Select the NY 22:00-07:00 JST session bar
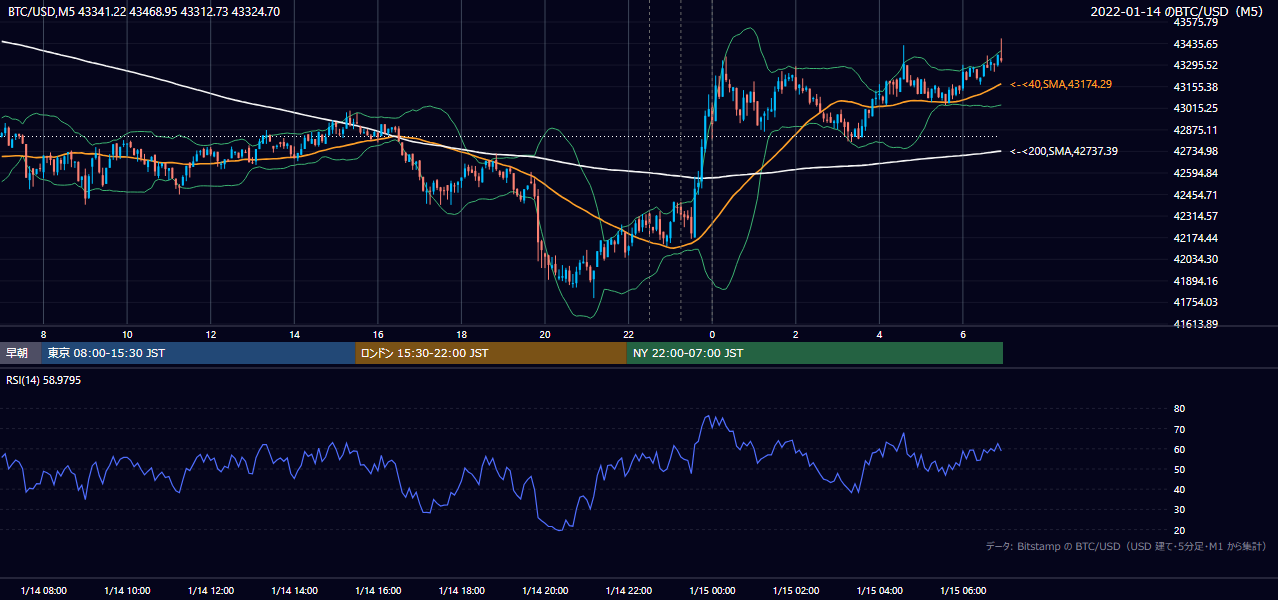 pos(815,353)
